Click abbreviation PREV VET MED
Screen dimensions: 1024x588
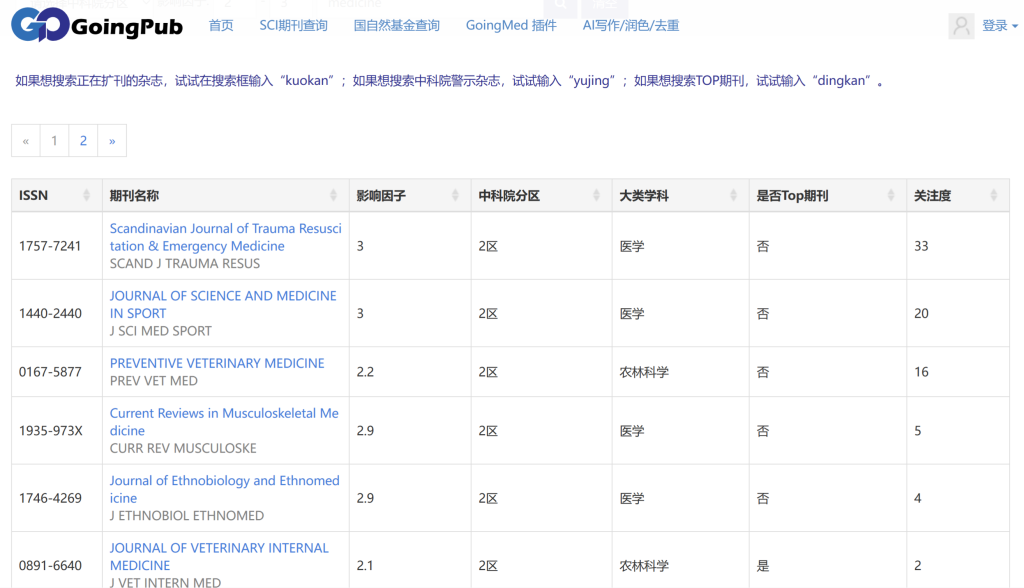153,381
